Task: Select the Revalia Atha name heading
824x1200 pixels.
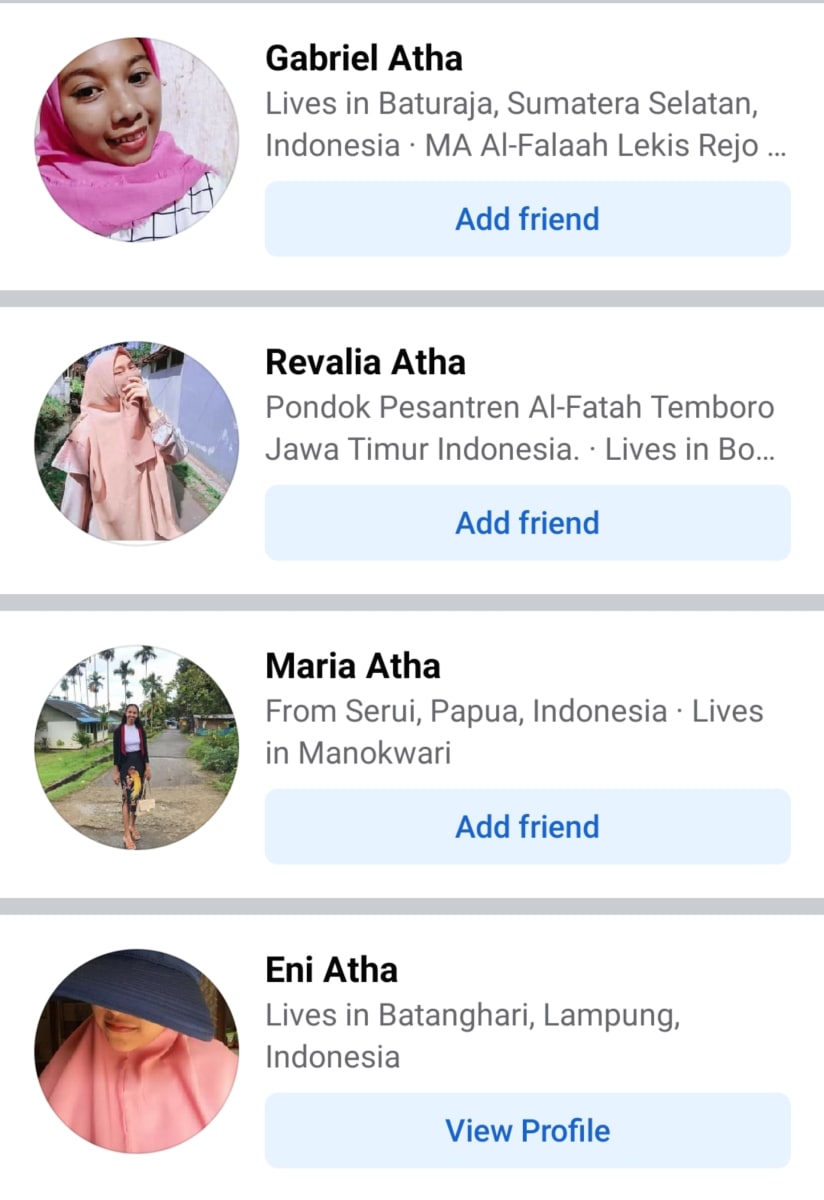Action: (365, 362)
